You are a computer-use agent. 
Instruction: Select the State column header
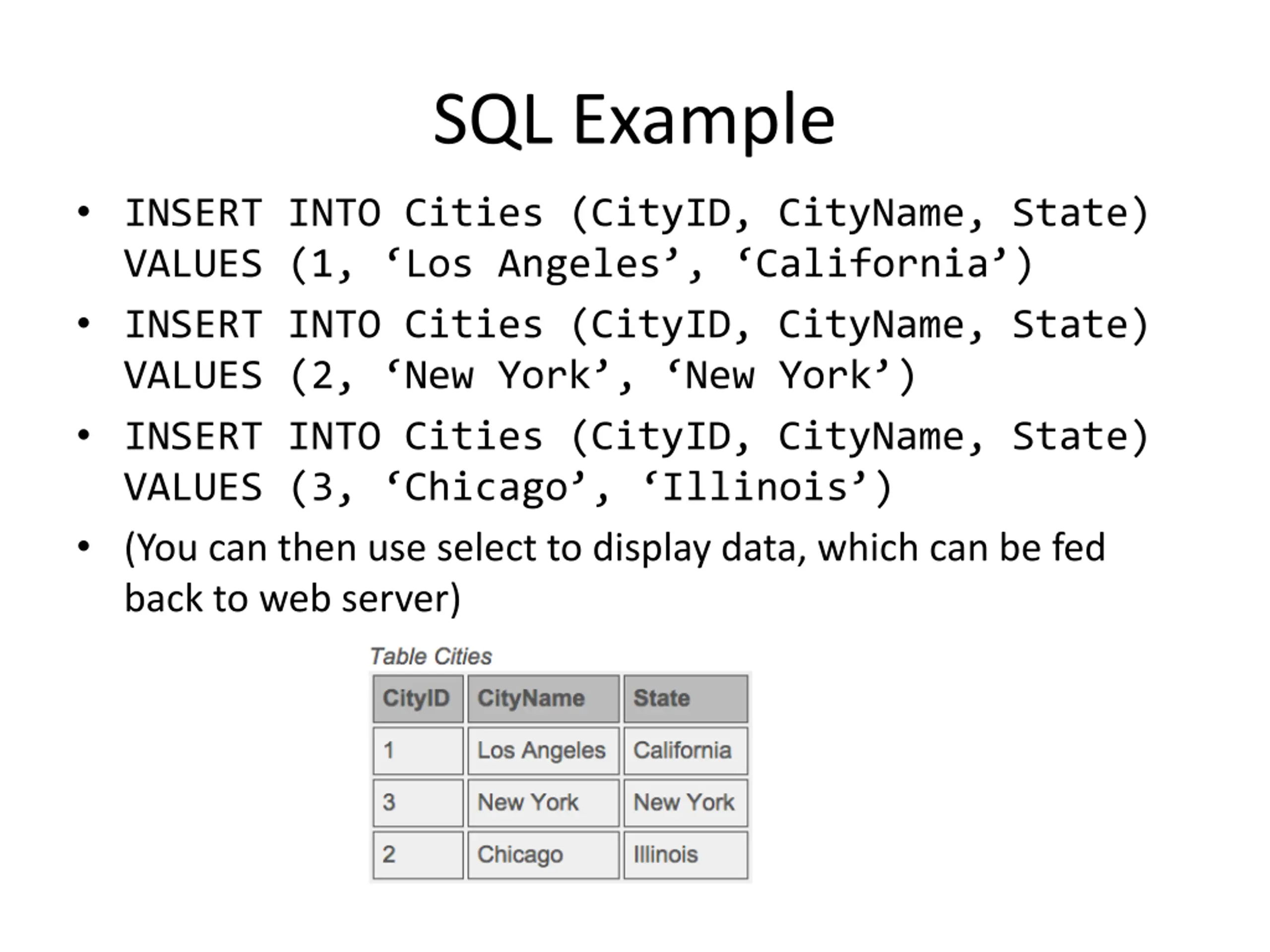[686, 698]
